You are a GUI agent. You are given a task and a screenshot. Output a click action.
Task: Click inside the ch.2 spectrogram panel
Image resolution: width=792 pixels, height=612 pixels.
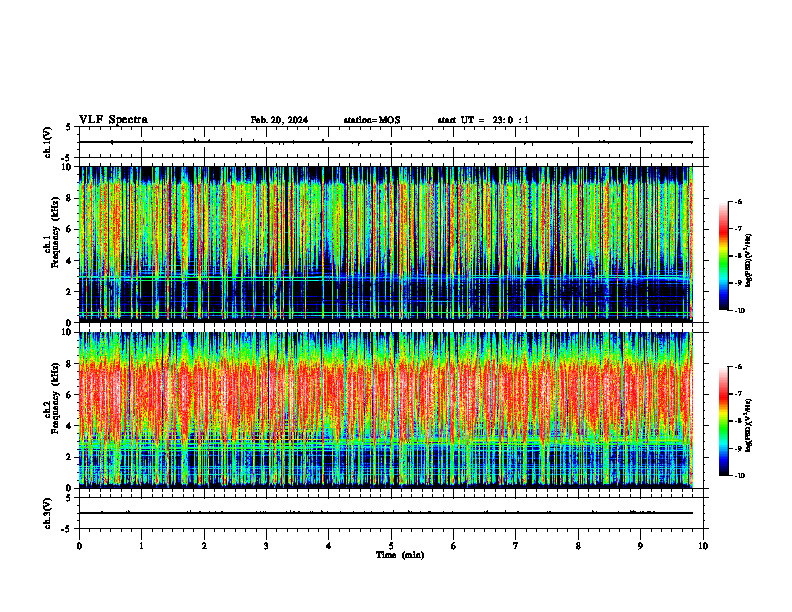[x=386, y=410]
